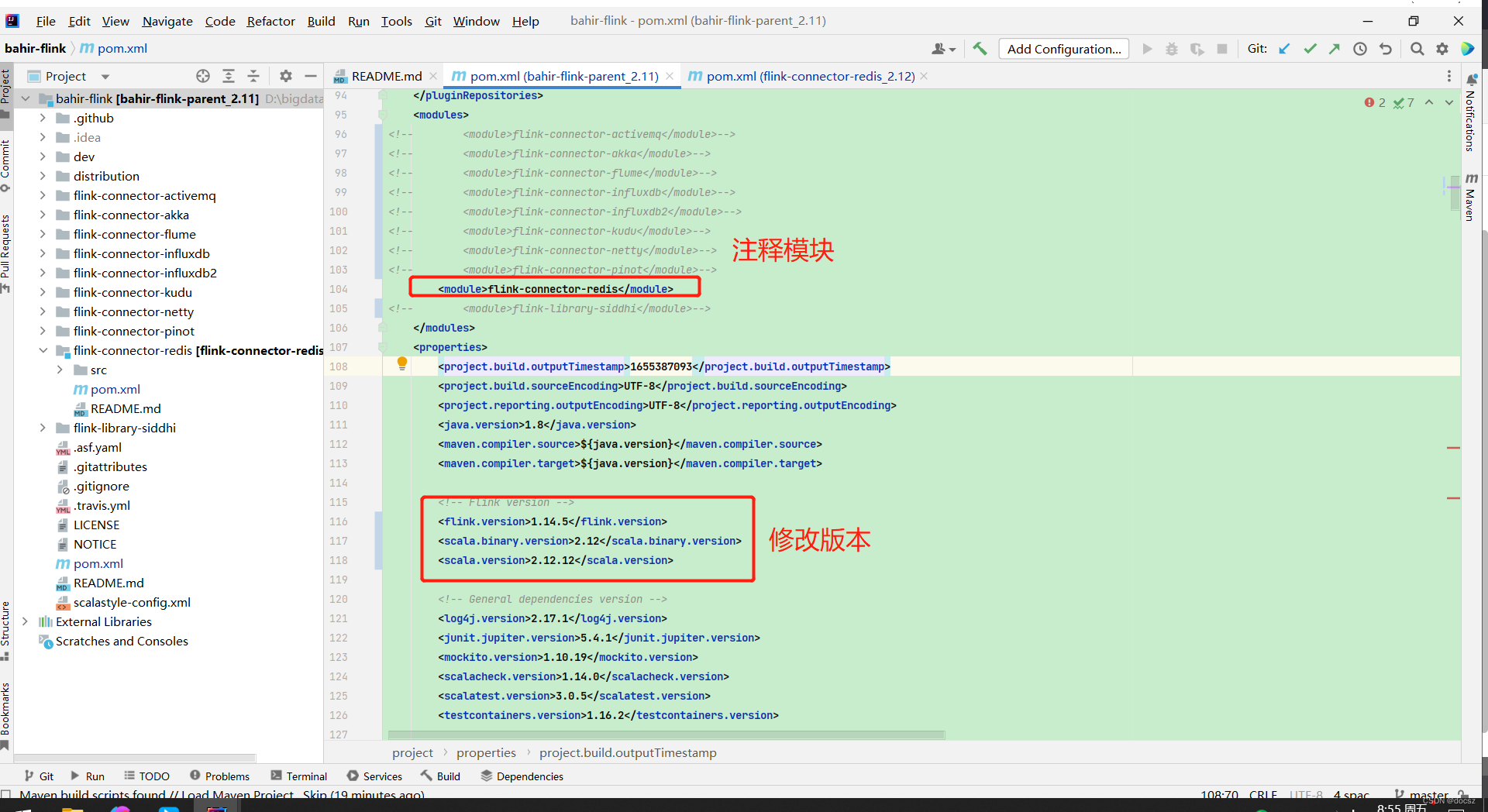Select .travis.yml in the Project tree
The height and width of the screenshot is (812, 1488).
(x=102, y=505)
